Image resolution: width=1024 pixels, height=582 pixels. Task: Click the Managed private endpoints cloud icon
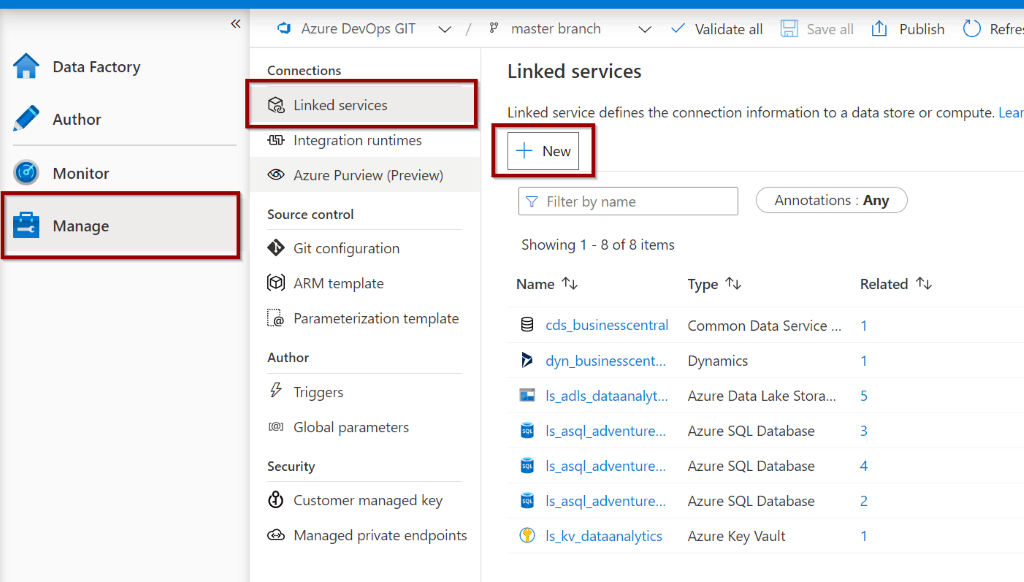[276, 535]
